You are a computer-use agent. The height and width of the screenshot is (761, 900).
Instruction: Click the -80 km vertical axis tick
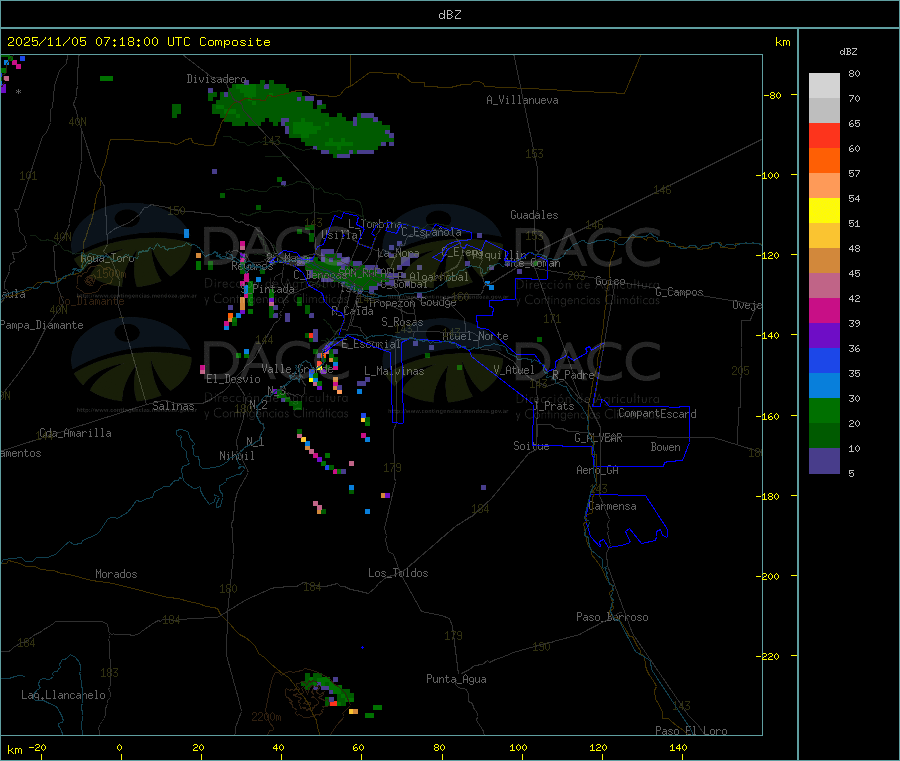pos(773,95)
